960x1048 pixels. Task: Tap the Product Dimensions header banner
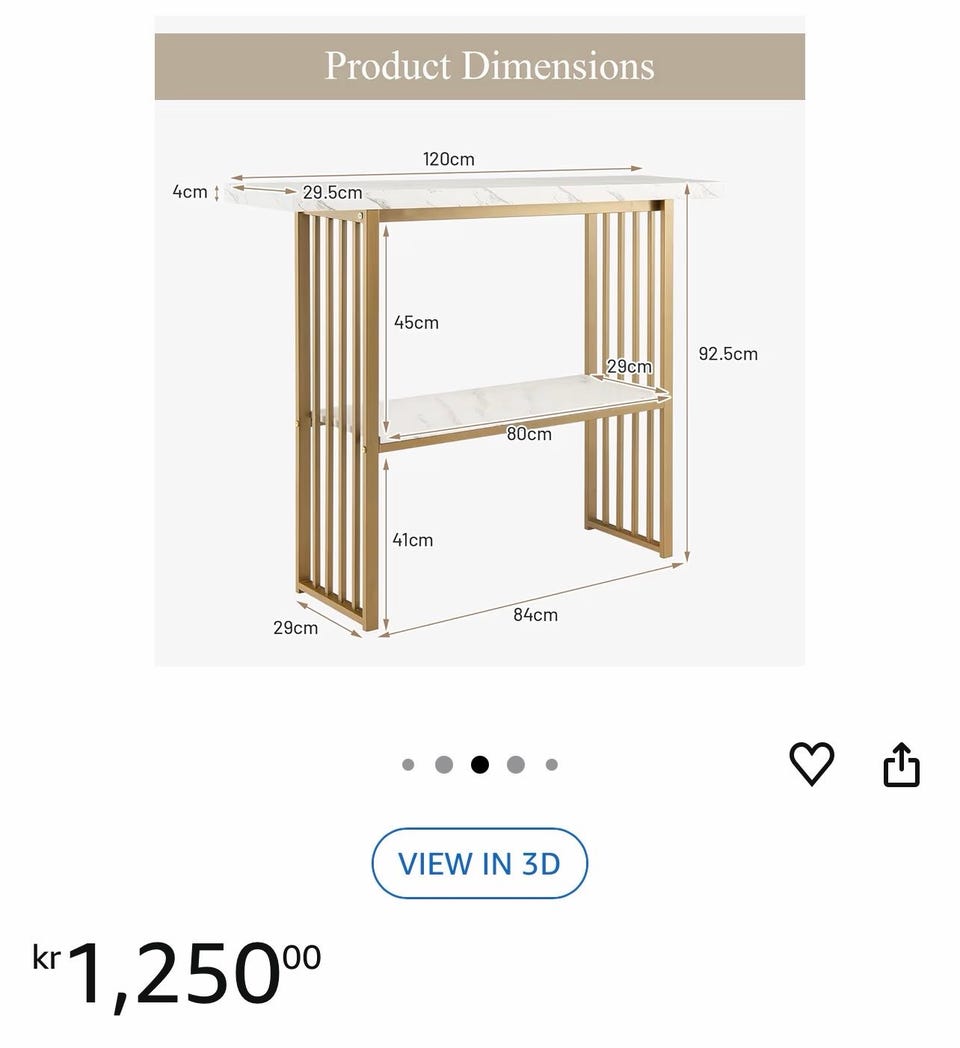point(480,66)
